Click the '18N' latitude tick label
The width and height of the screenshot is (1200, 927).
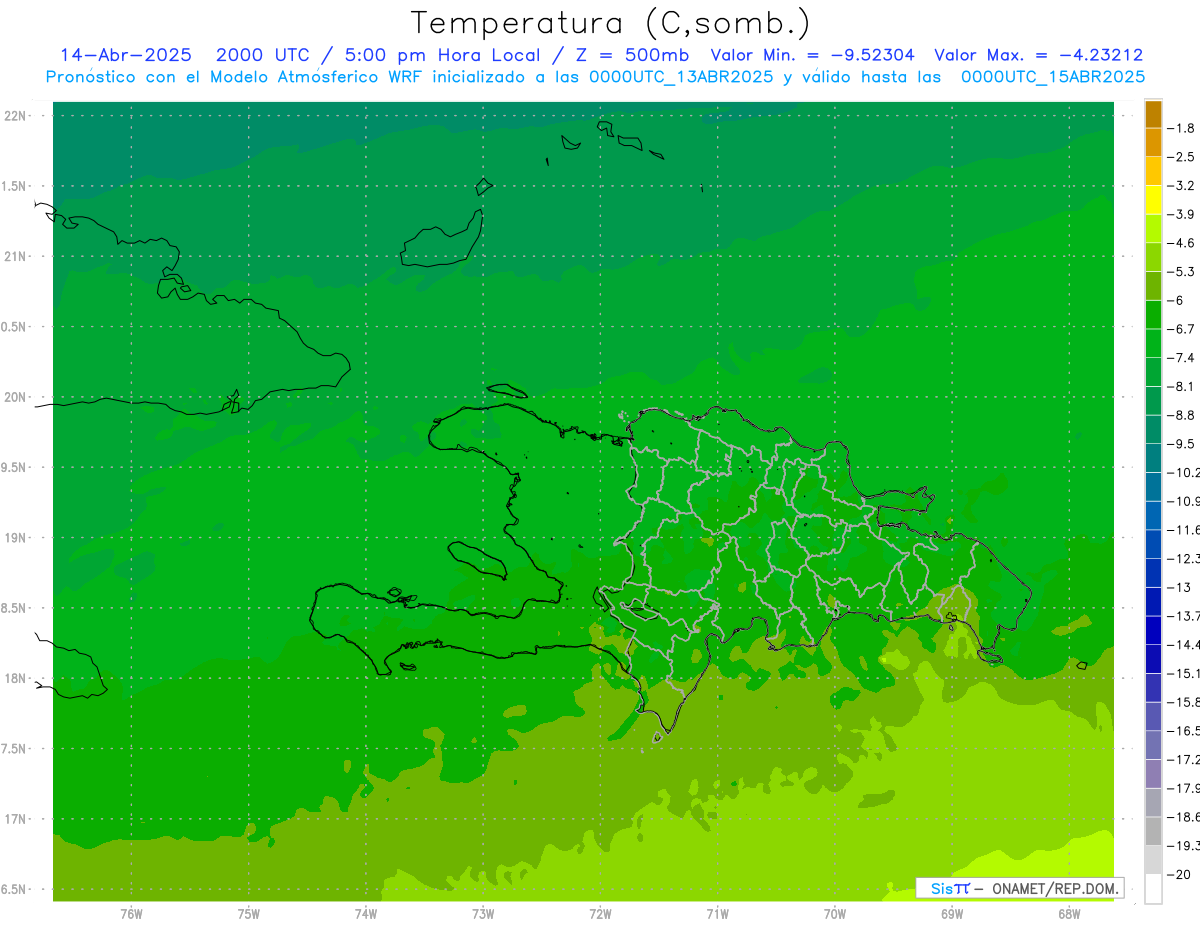(15, 678)
